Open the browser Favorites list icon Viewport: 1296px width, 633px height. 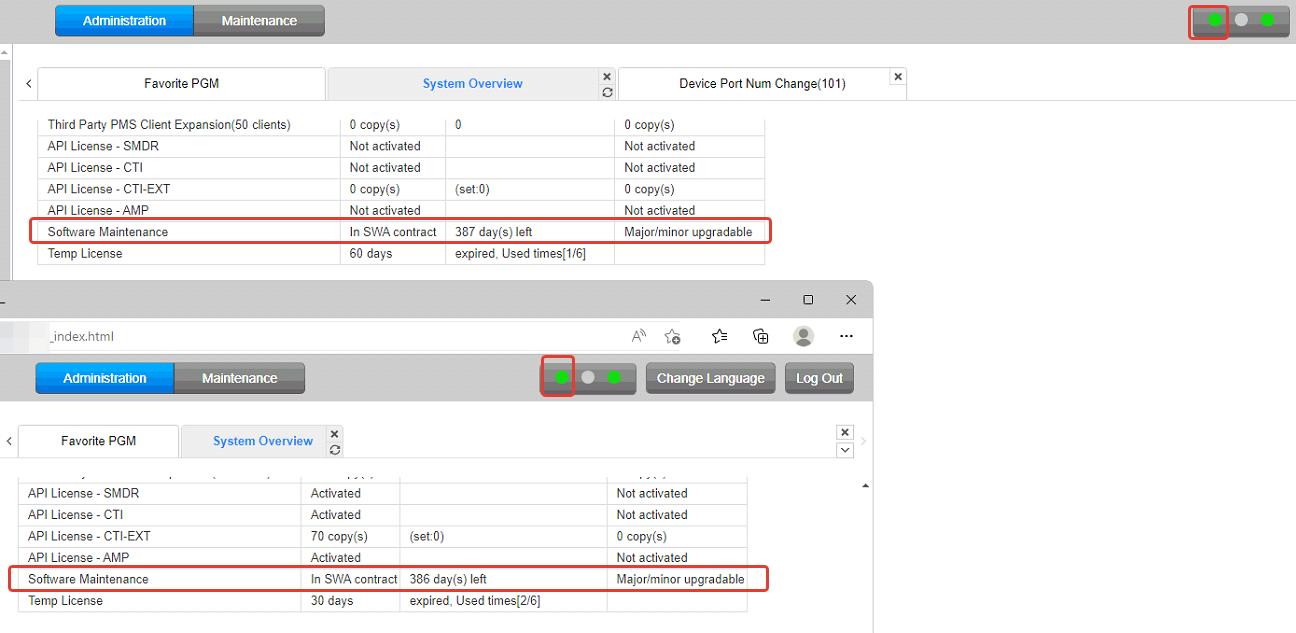(719, 336)
